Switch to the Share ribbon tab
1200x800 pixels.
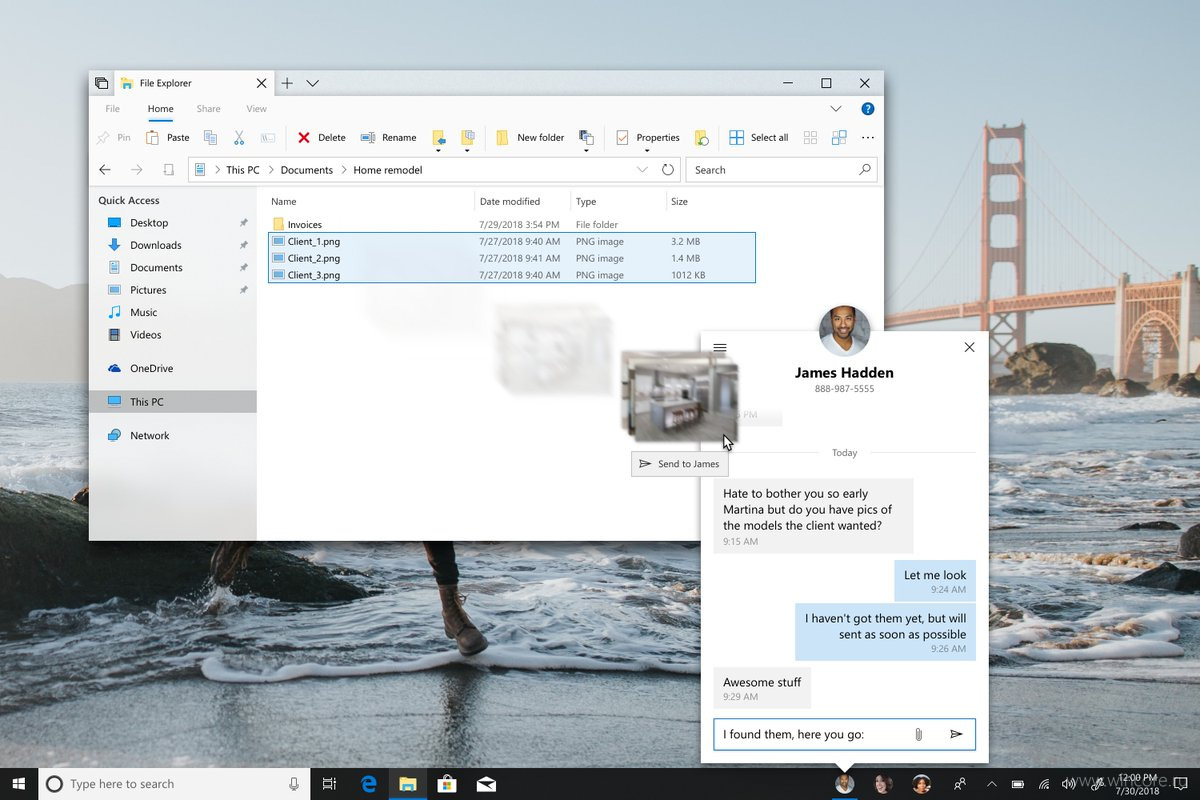[208, 109]
